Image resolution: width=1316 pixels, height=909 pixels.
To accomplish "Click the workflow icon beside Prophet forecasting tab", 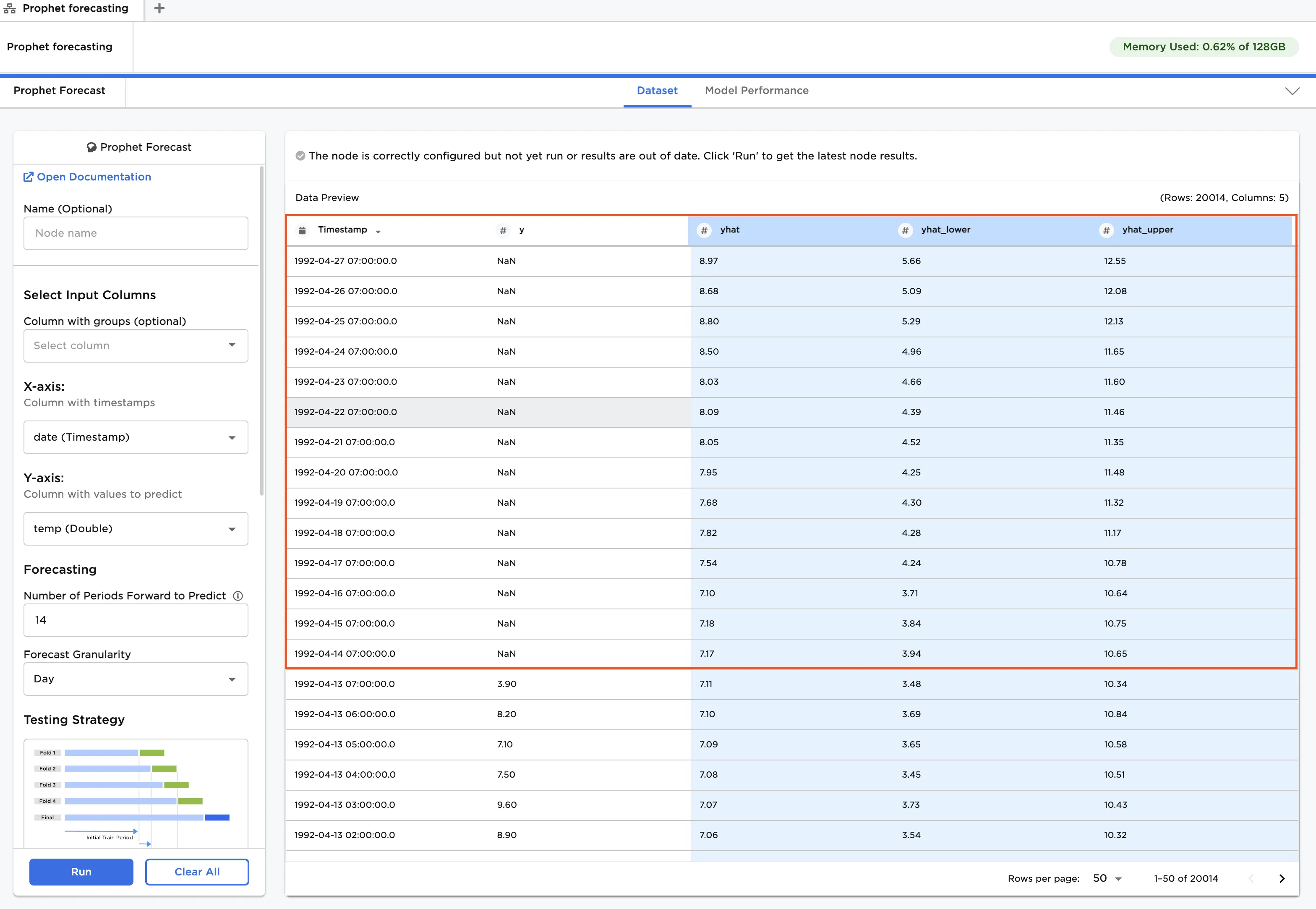I will click(x=10, y=8).
